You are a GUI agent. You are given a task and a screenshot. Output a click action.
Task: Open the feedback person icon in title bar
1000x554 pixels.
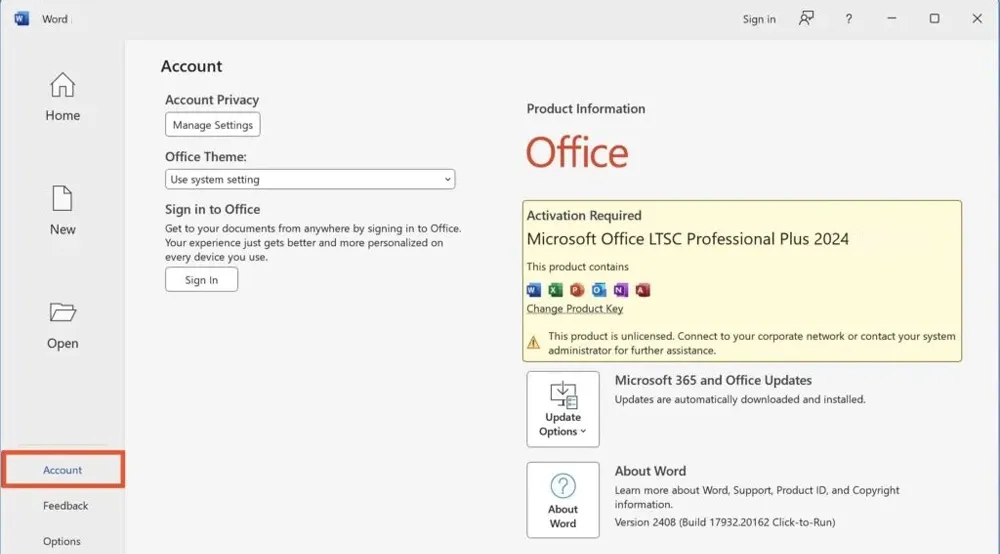[x=806, y=18]
